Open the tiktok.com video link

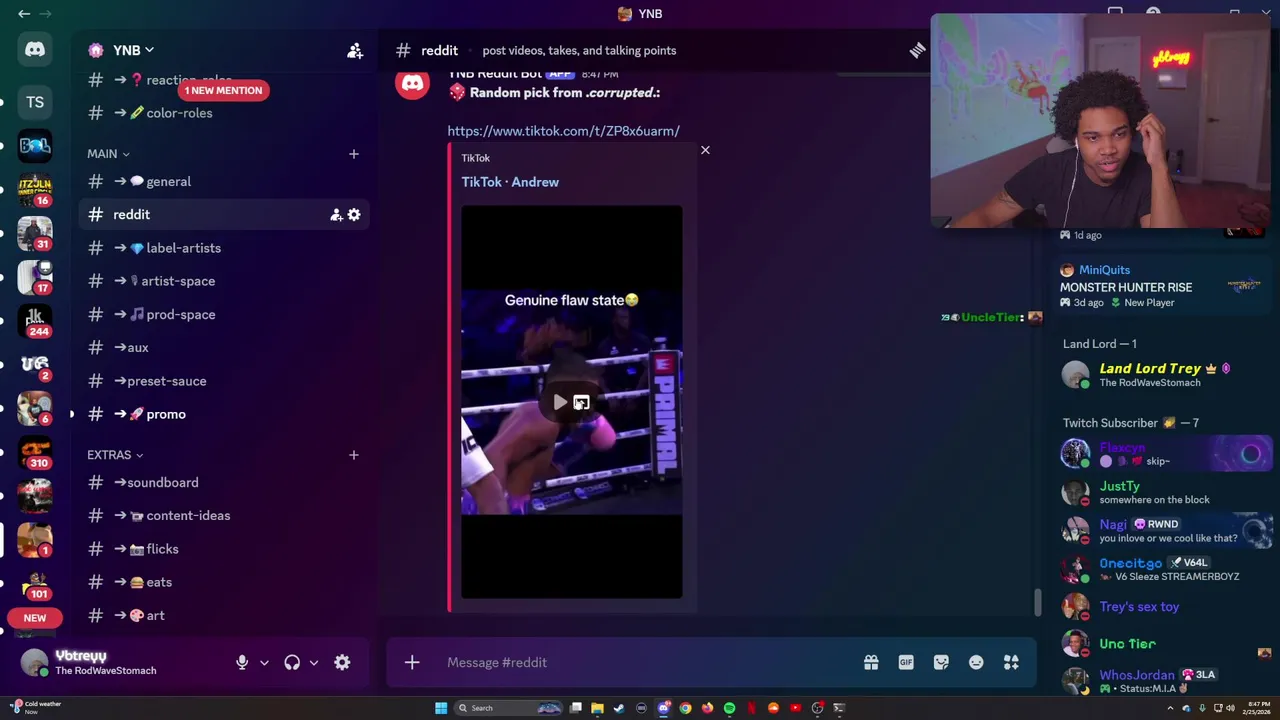563,131
